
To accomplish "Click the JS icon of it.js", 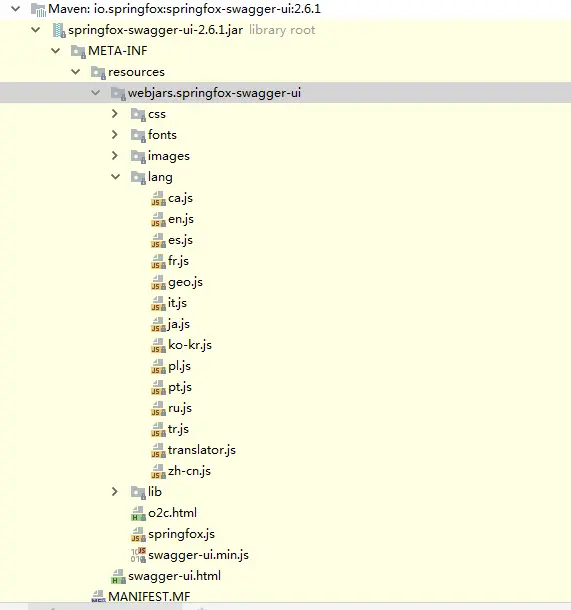I will click(158, 303).
